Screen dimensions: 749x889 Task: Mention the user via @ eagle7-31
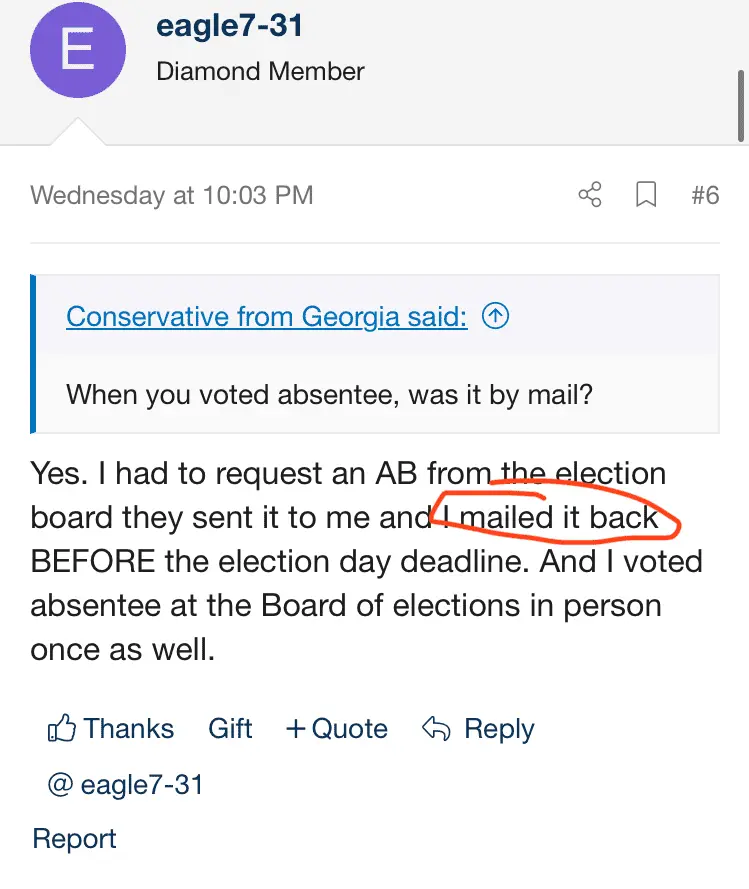(126, 785)
